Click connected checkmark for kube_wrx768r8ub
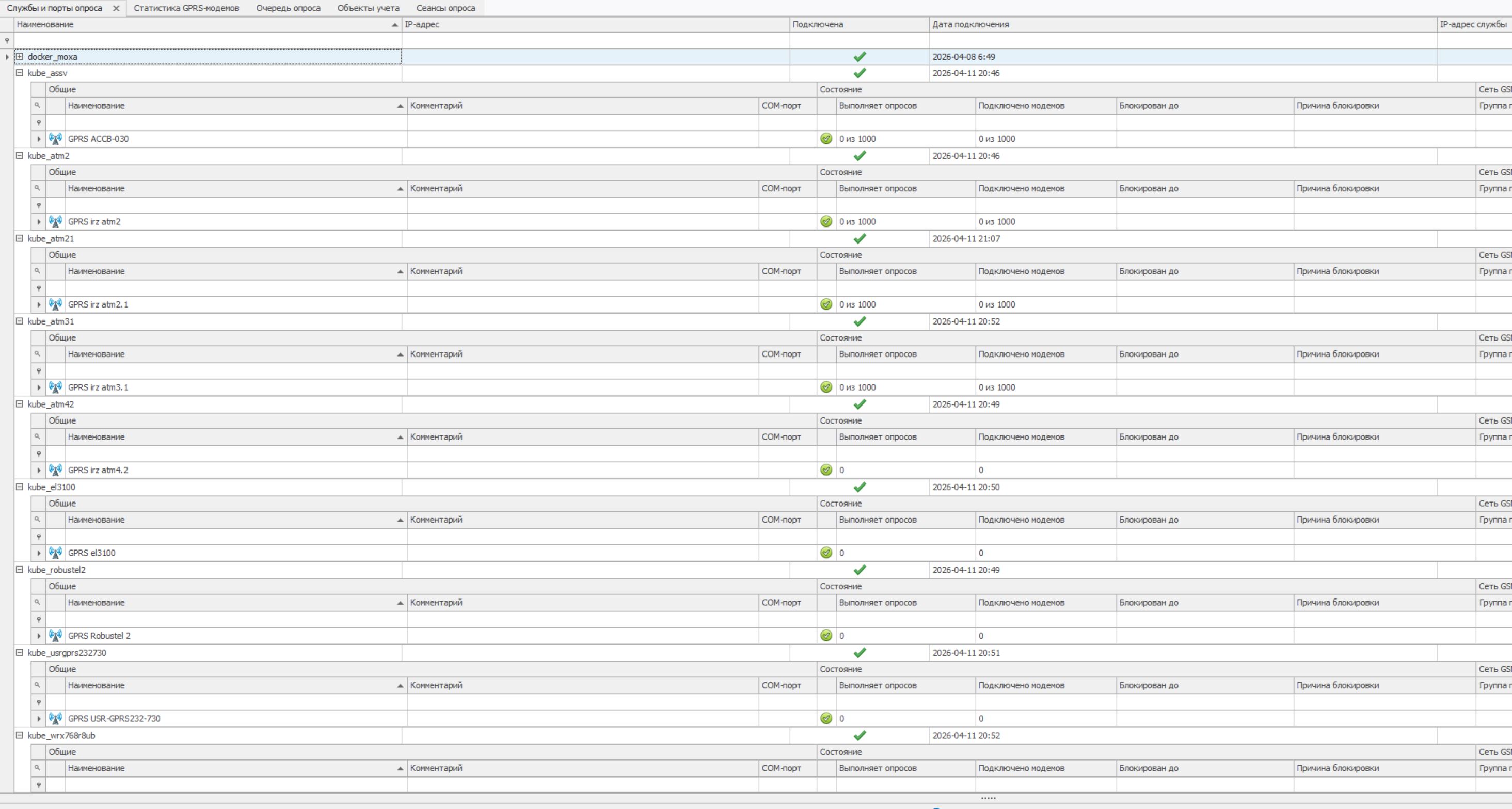This screenshot has height=809, width=1512. pos(860,735)
